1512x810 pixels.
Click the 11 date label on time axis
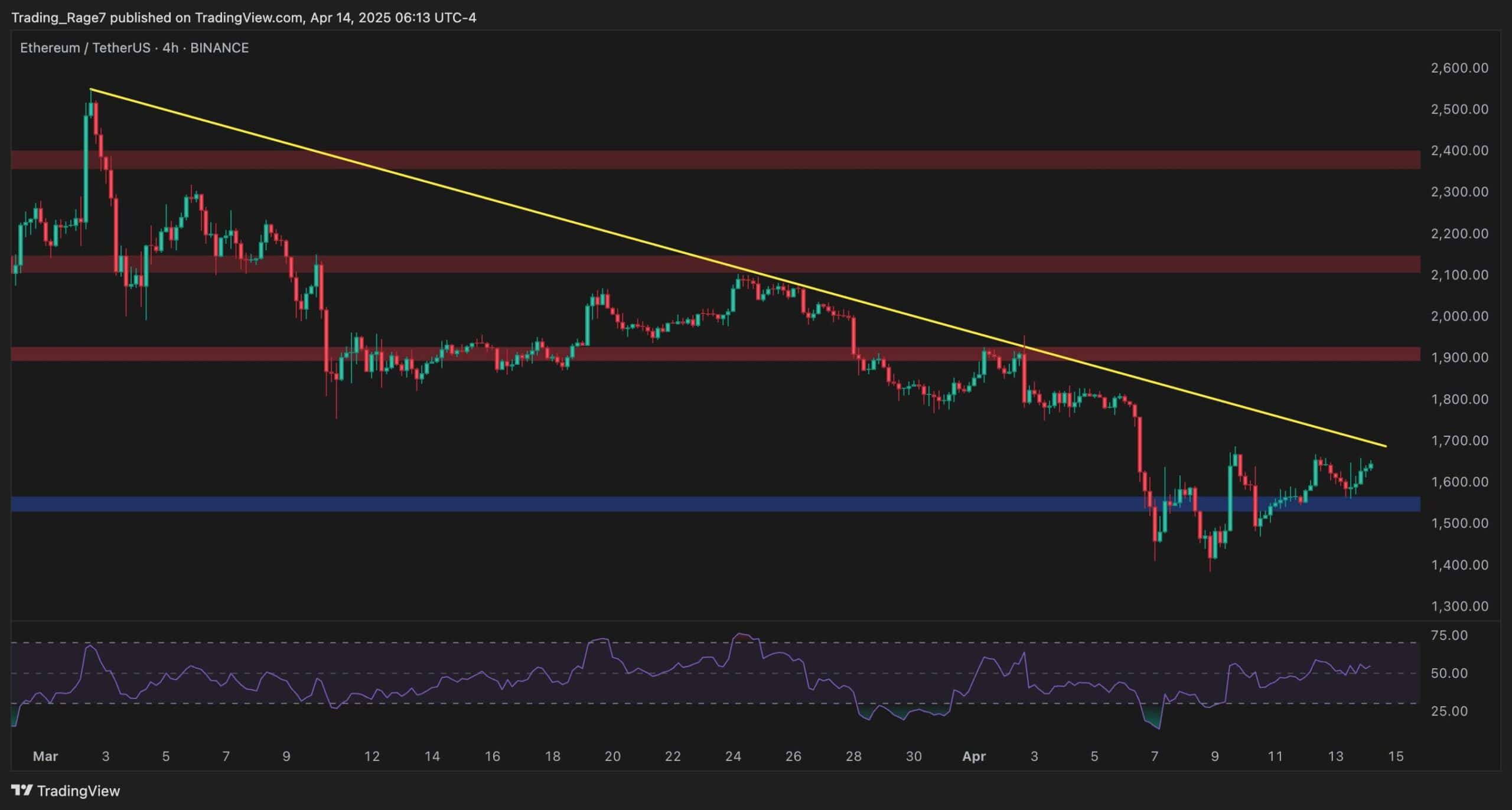click(1275, 756)
